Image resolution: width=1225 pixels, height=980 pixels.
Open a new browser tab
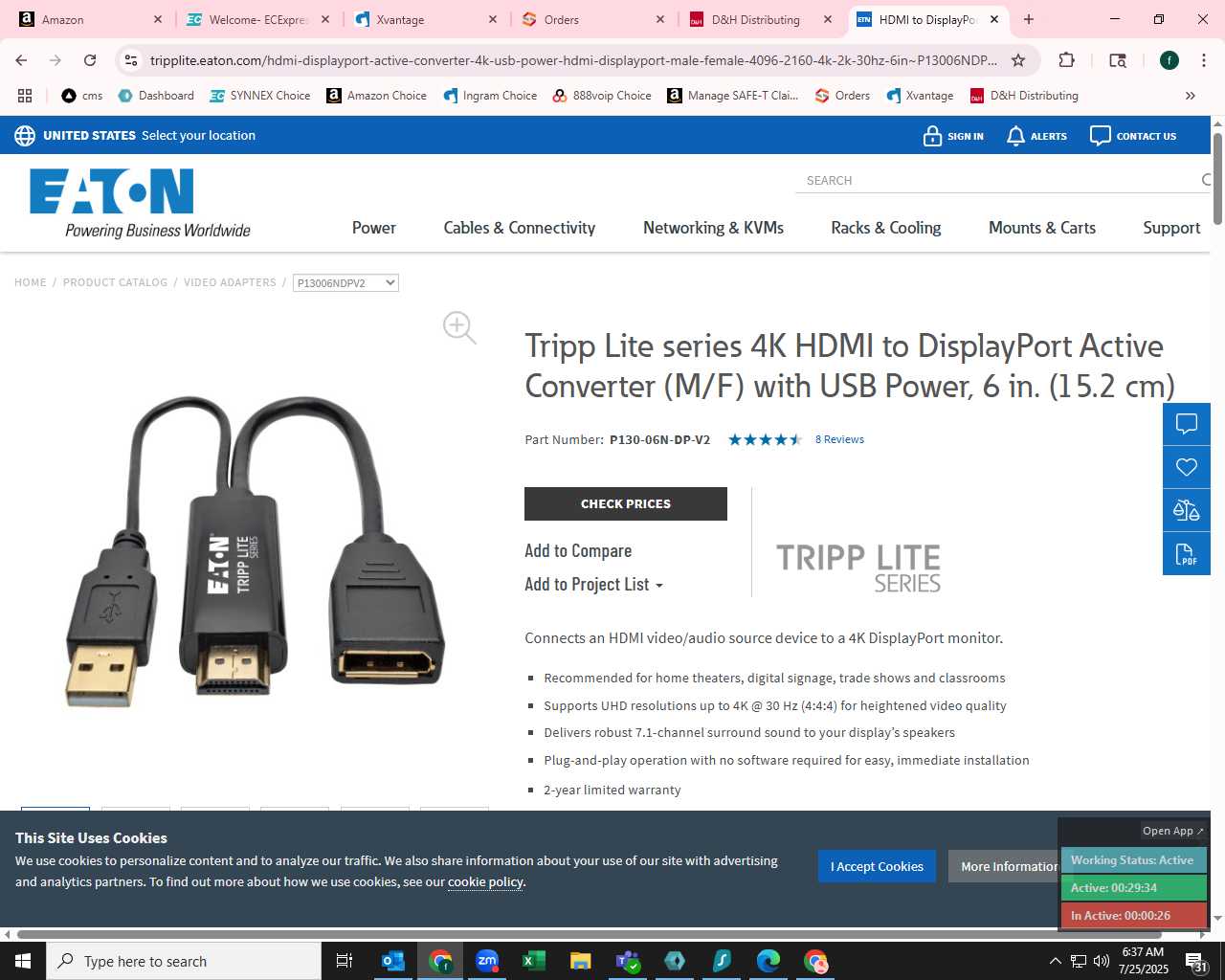point(1029,19)
